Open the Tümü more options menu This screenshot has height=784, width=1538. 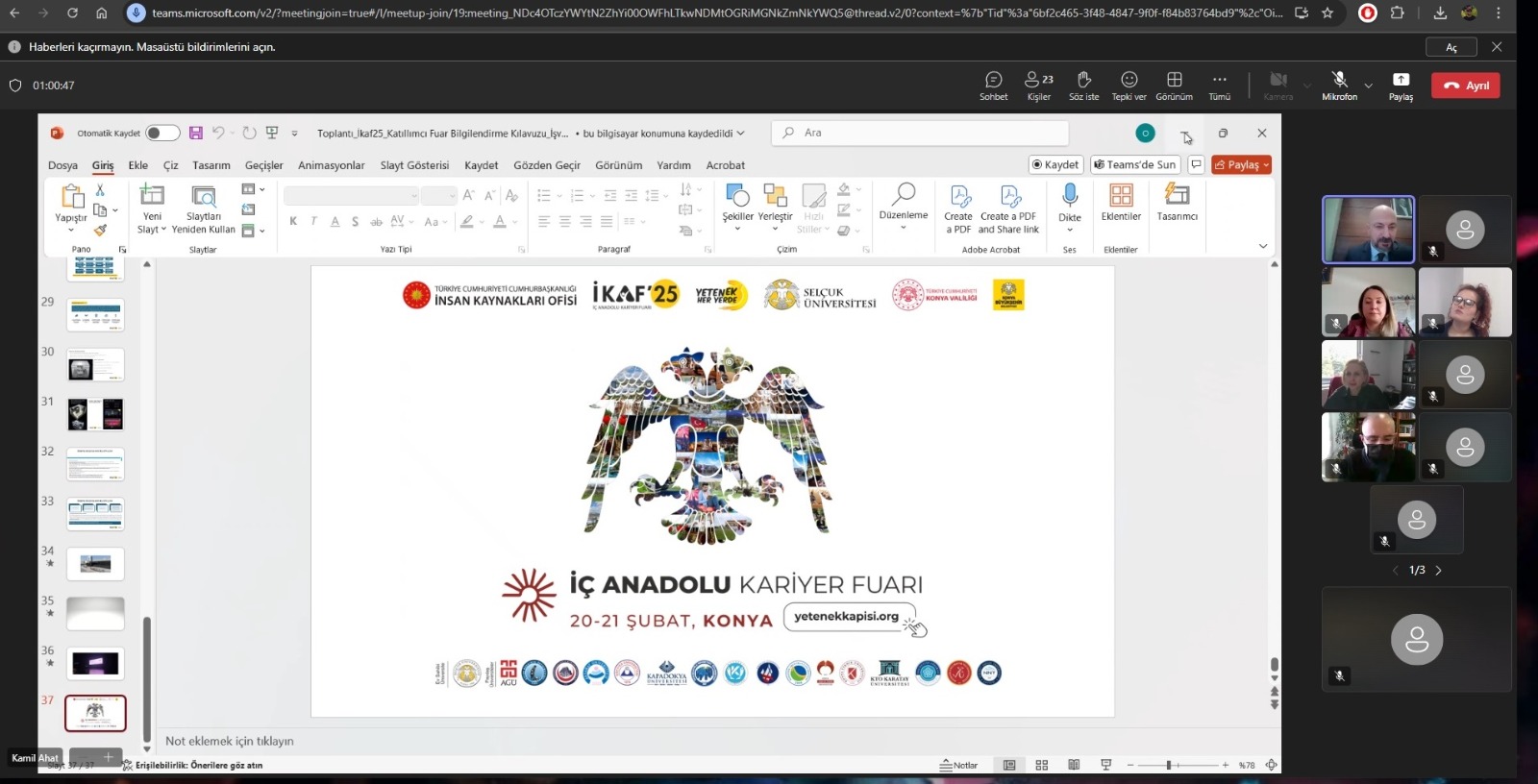pos(1219,85)
